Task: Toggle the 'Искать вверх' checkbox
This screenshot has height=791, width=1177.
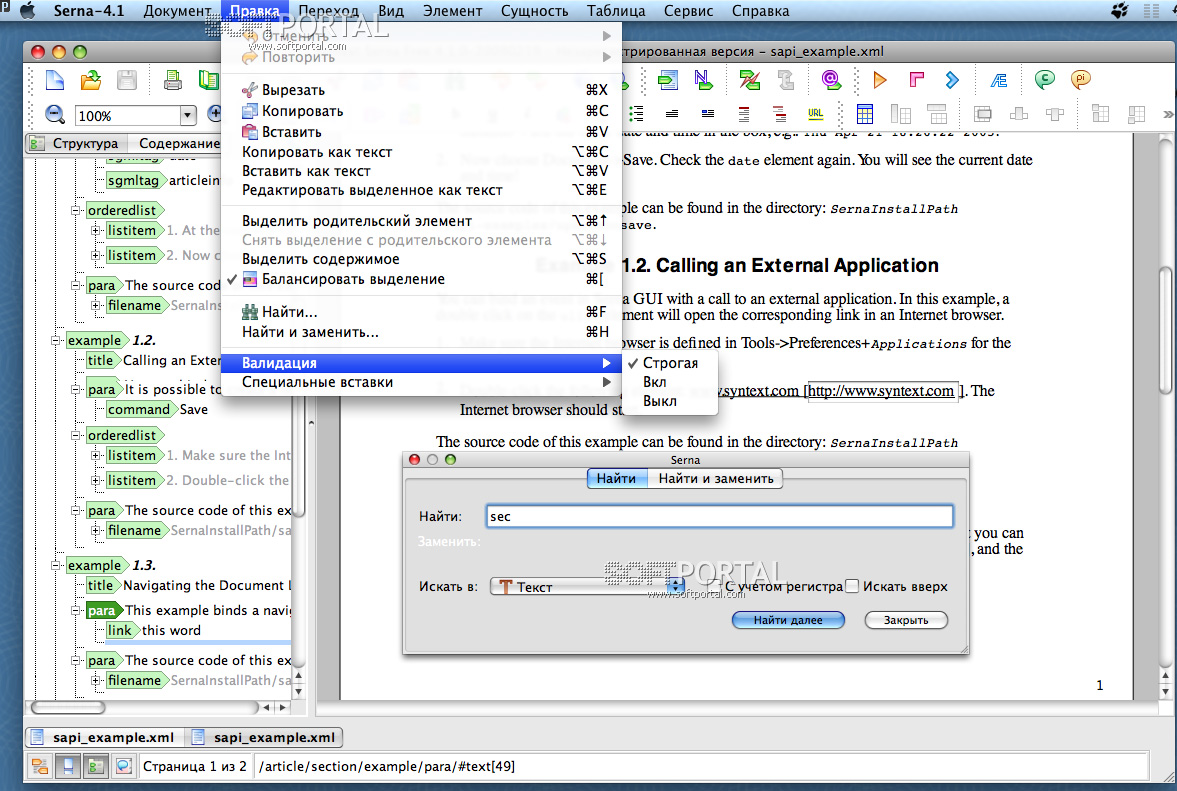Action: coord(852,585)
